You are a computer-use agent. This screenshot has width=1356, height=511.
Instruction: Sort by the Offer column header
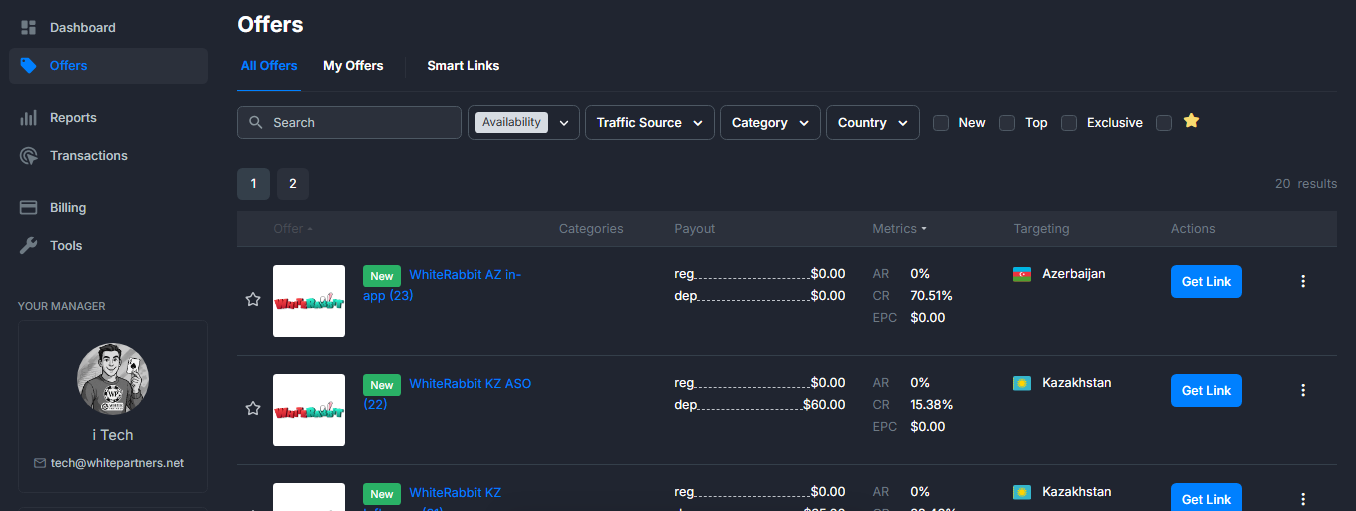[293, 229]
